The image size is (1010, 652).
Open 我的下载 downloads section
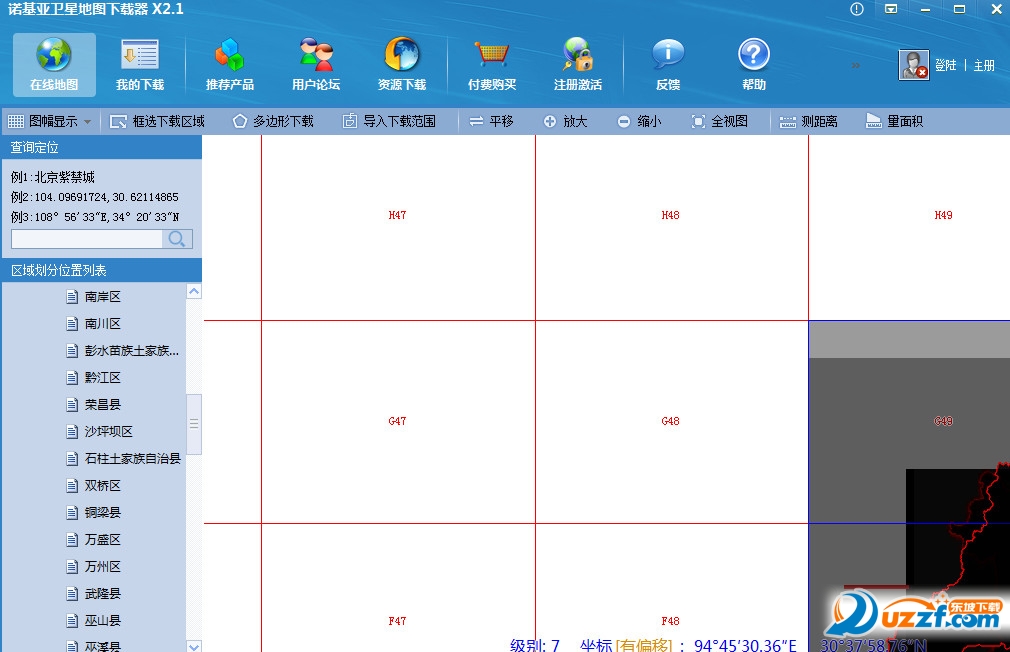(x=140, y=64)
